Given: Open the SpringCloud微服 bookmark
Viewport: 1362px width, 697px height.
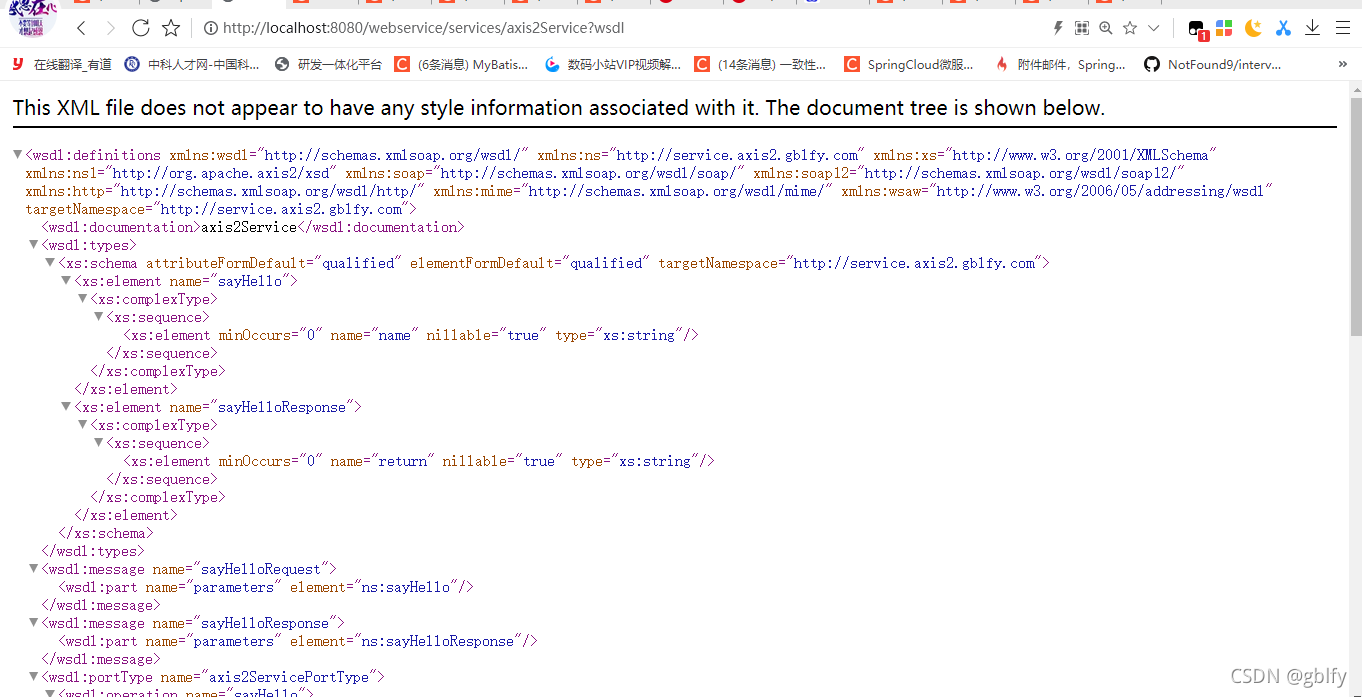Looking at the screenshot, I should pyautogui.click(x=909, y=64).
